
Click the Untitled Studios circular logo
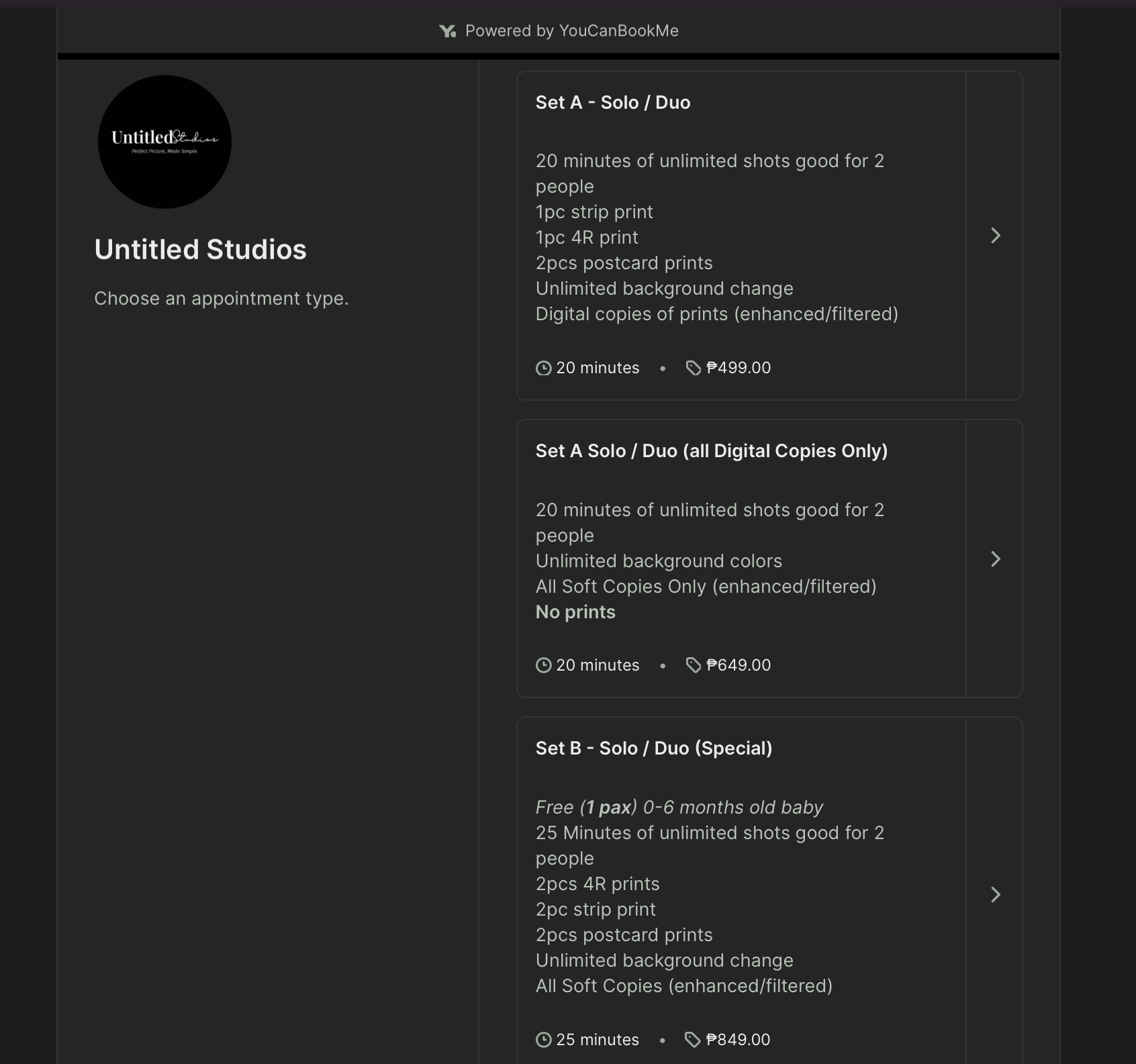click(x=164, y=142)
